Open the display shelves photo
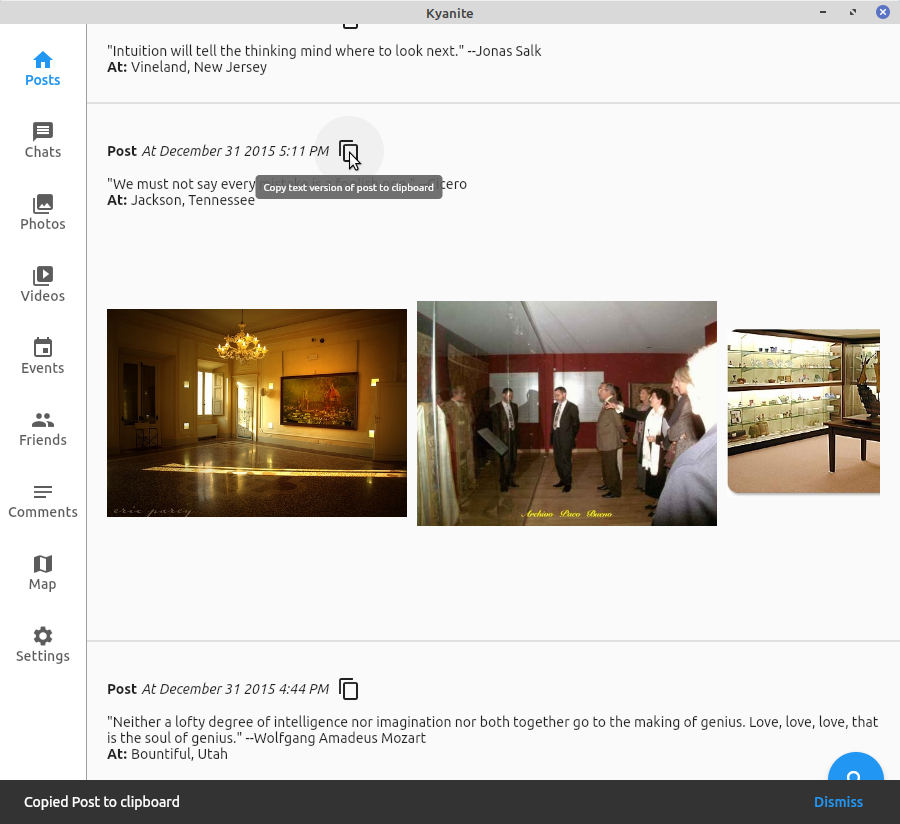This screenshot has width=900, height=824. [x=803, y=411]
